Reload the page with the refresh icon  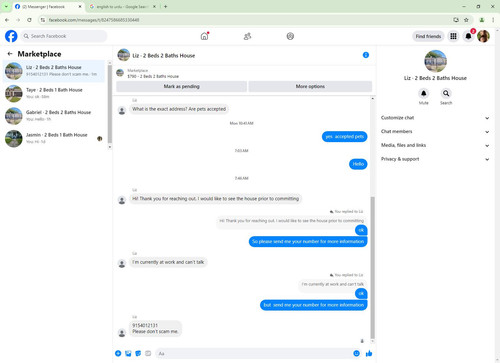pyautogui.click(x=29, y=20)
